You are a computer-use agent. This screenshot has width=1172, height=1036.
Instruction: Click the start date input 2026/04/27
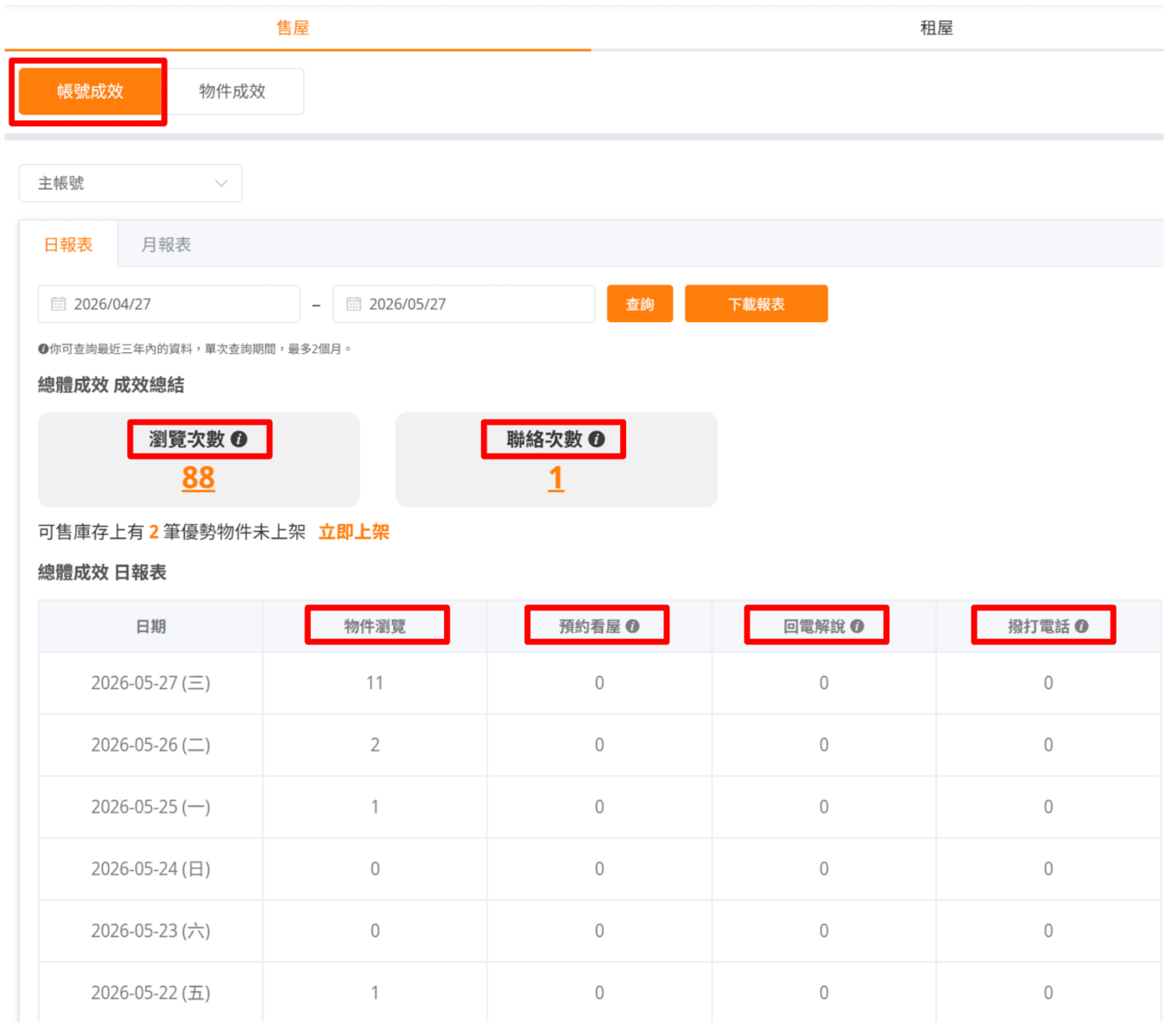coord(169,304)
